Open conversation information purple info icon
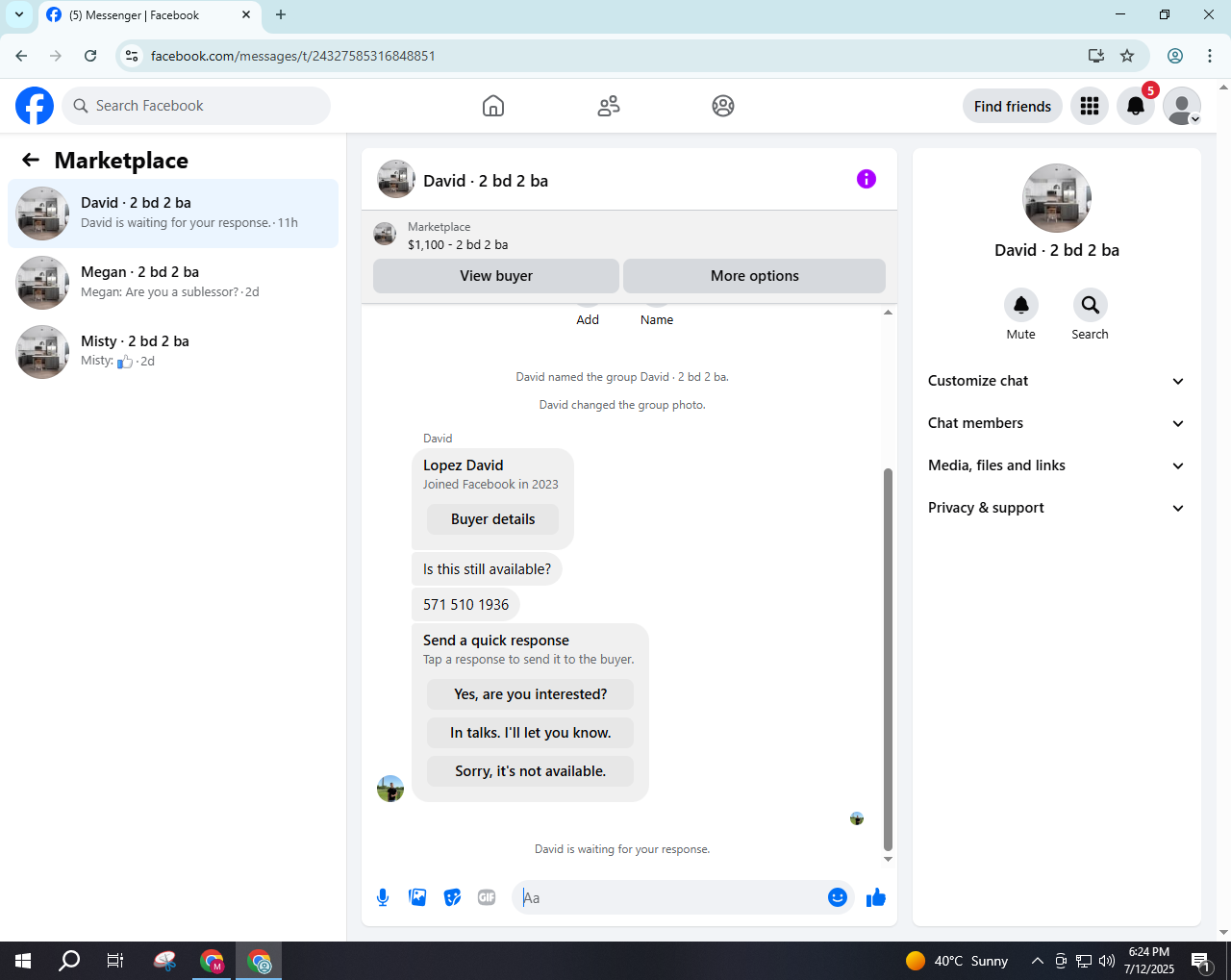The height and width of the screenshot is (980, 1231). point(867,179)
